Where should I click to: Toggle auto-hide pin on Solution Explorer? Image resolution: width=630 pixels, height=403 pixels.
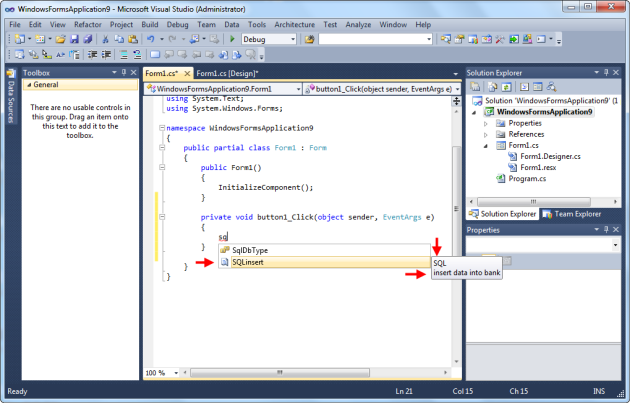(606, 73)
